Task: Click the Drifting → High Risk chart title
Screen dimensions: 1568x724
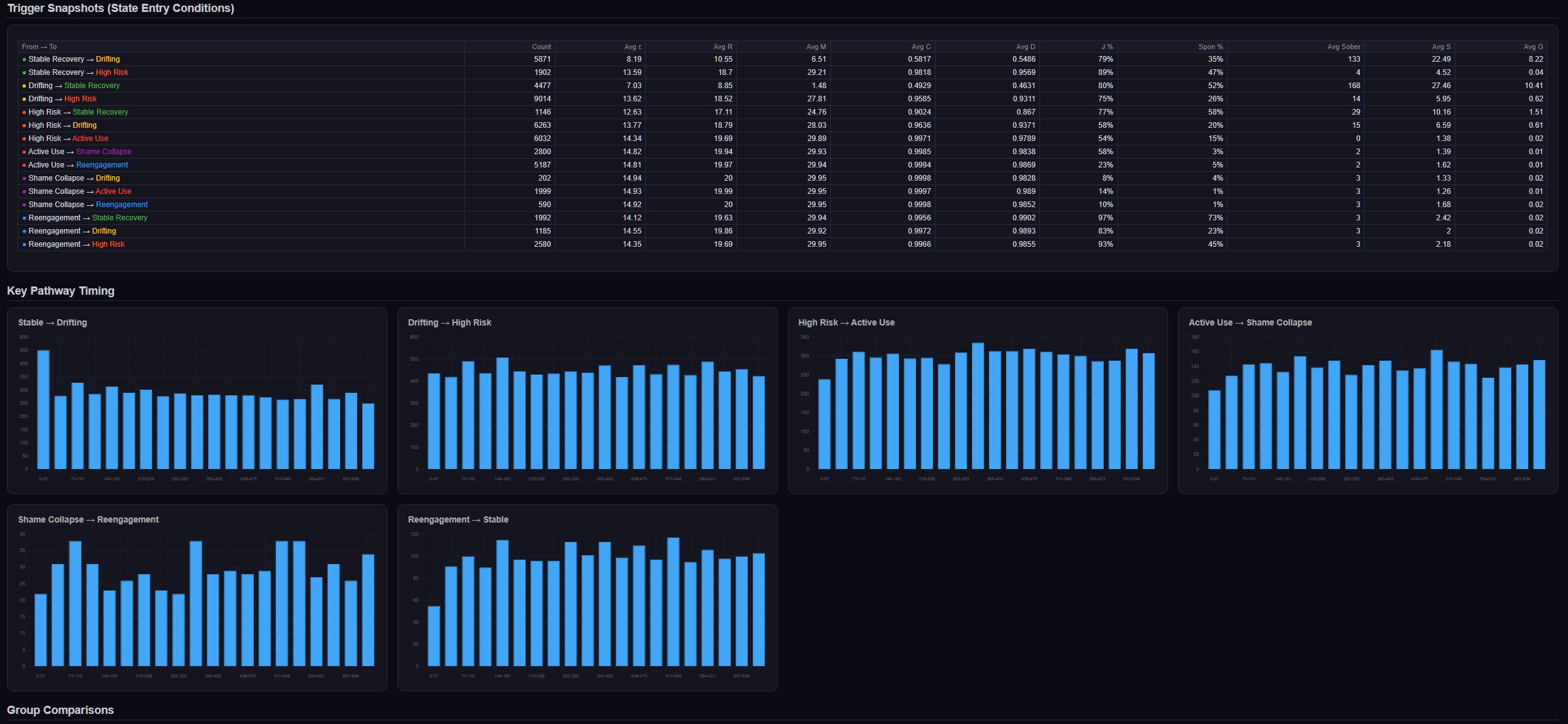Action: pos(449,322)
